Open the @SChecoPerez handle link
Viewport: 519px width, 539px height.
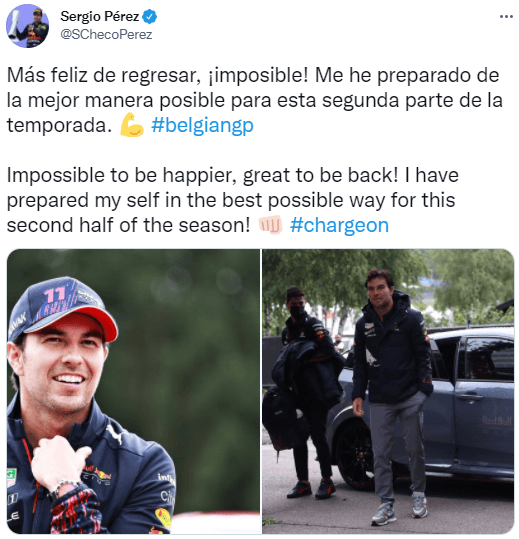click(x=106, y=35)
